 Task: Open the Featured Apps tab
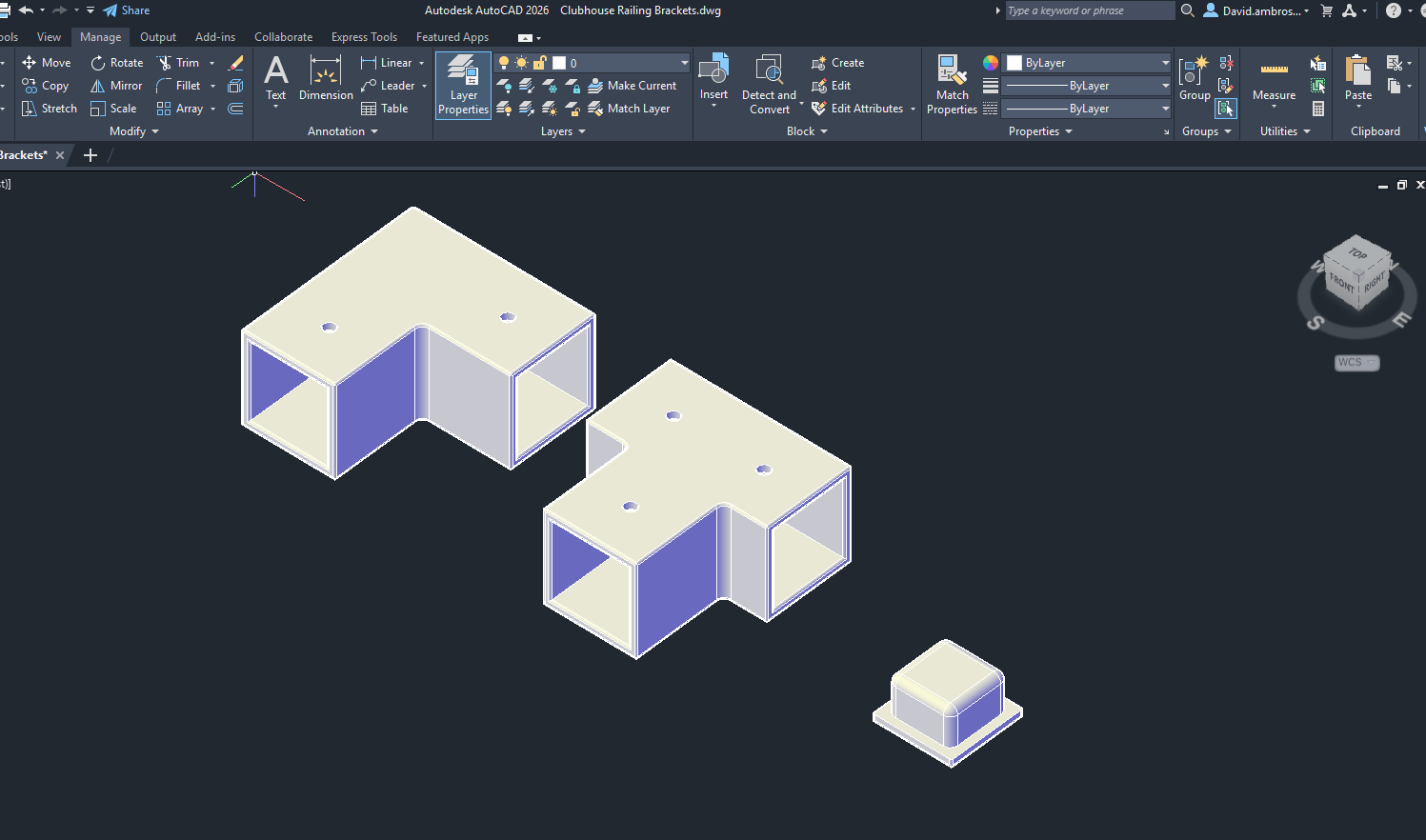tap(452, 37)
